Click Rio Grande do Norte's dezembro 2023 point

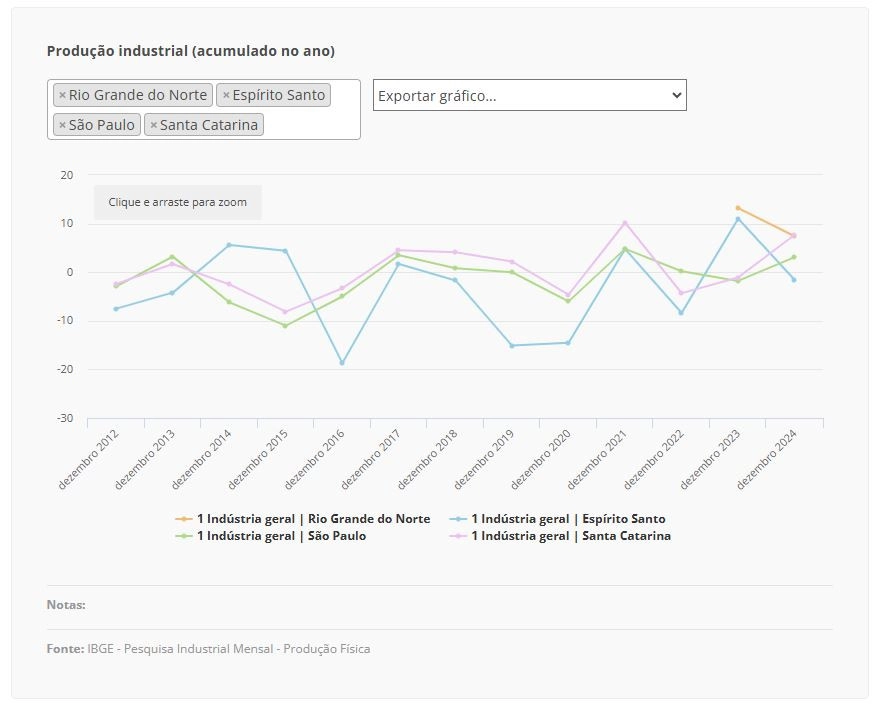tap(738, 208)
